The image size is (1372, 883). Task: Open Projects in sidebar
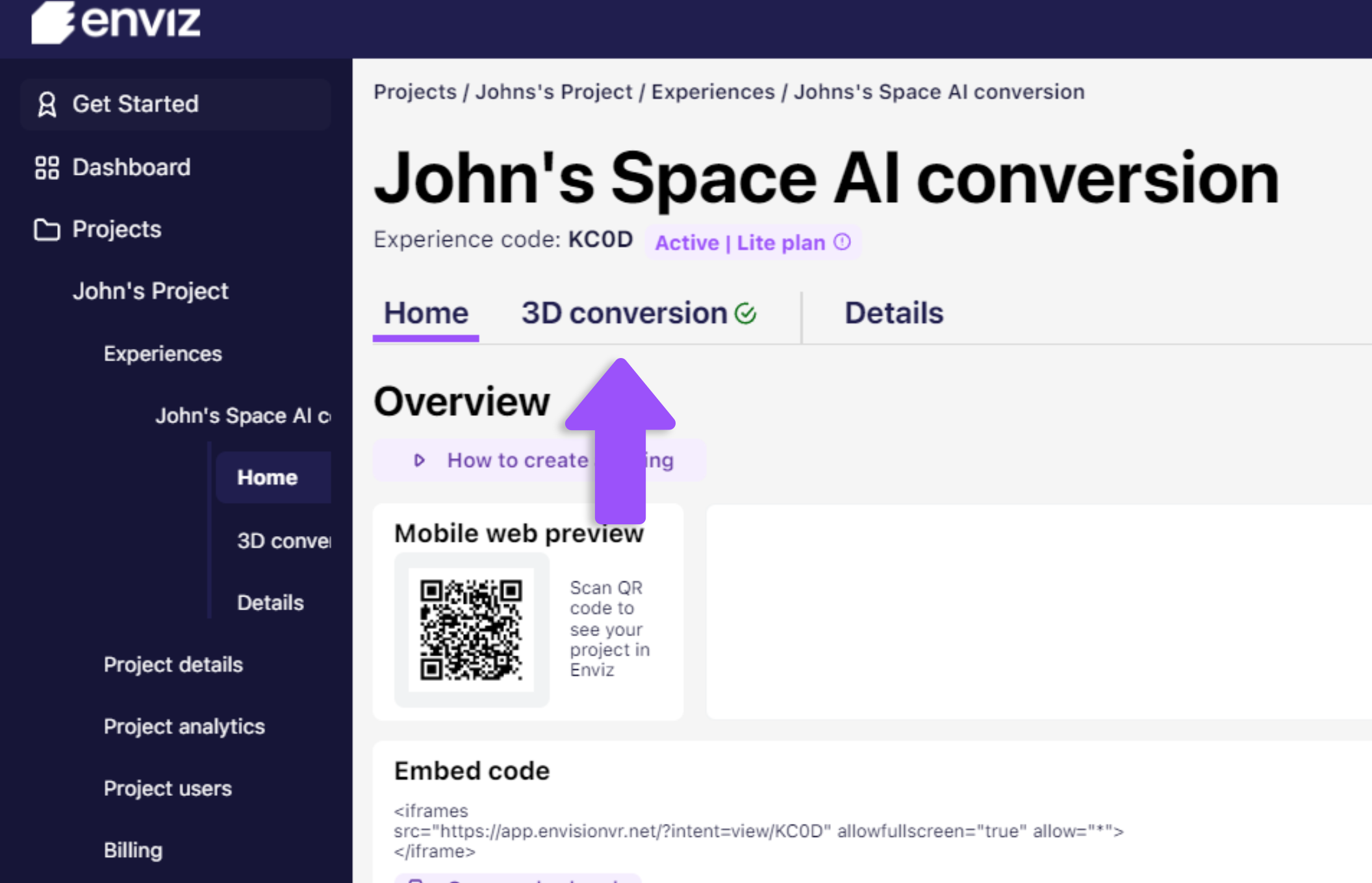click(x=117, y=229)
